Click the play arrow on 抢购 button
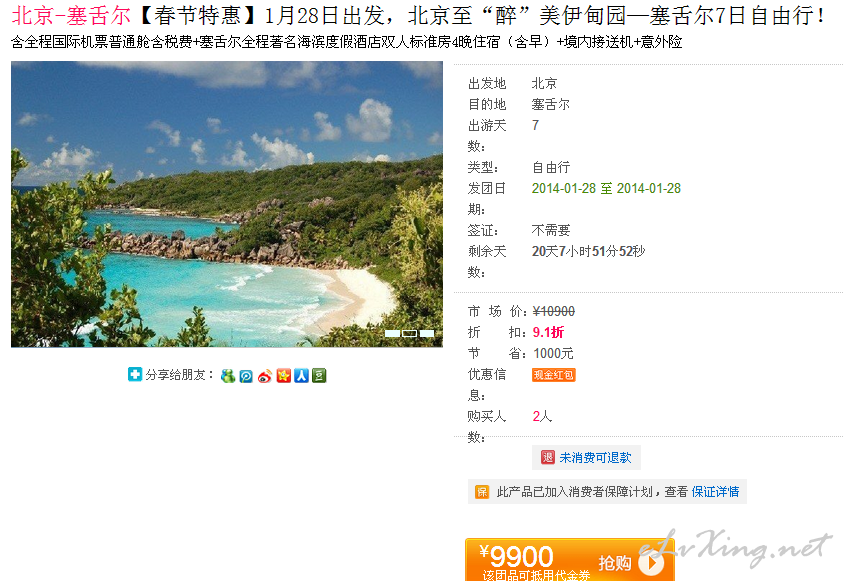The height and width of the screenshot is (581, 843). click(652, 563)
